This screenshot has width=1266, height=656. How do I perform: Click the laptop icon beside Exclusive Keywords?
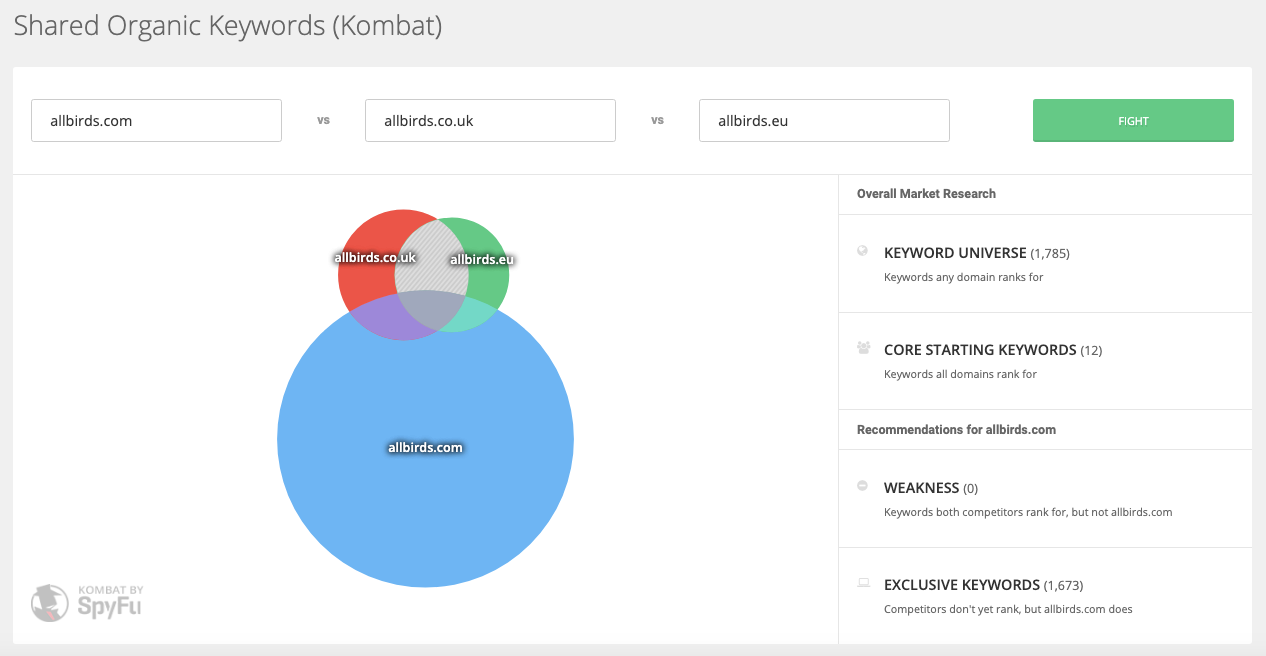click(x=864, y=582)
